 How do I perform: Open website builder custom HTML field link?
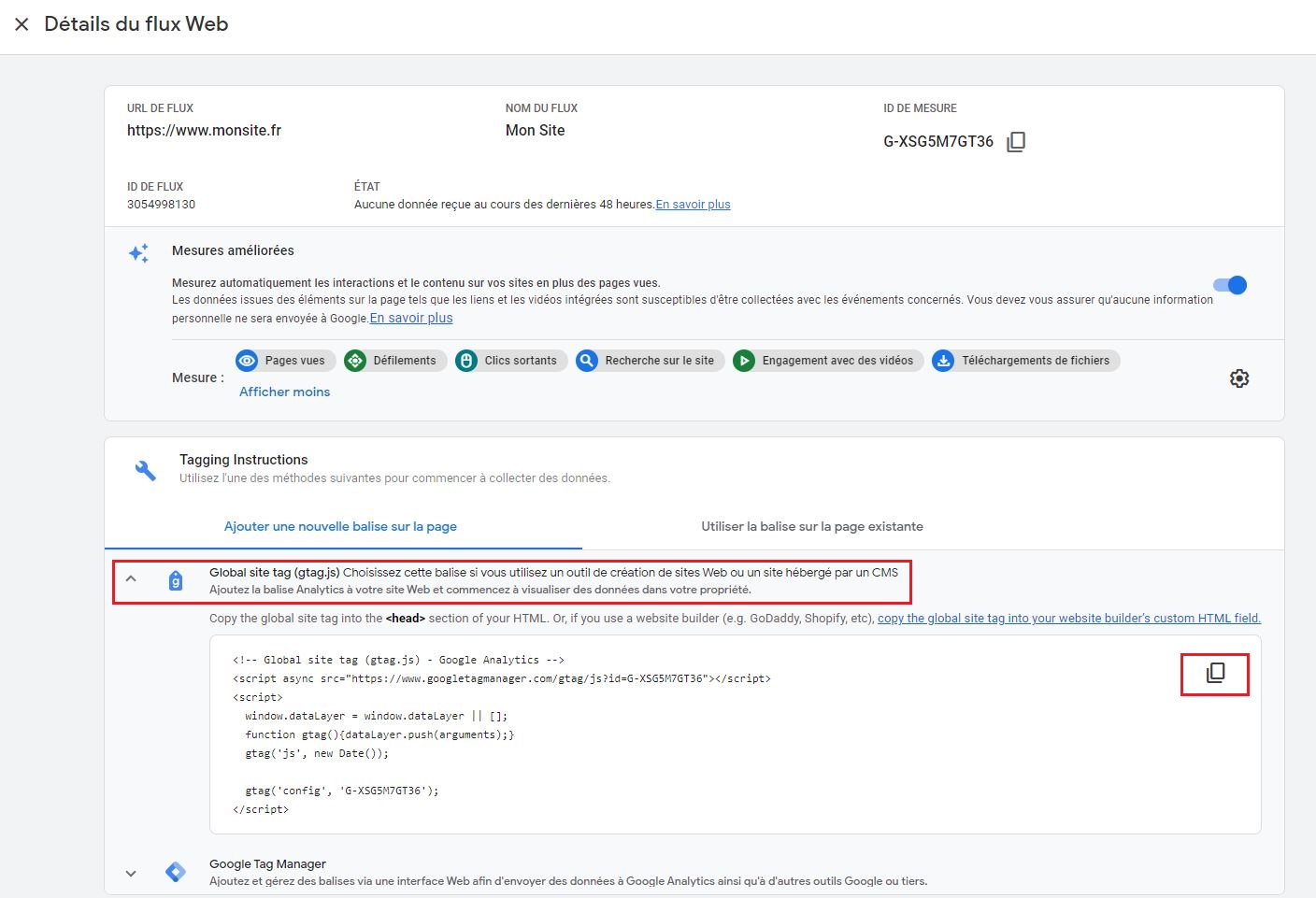click(x=1068, y=619)
